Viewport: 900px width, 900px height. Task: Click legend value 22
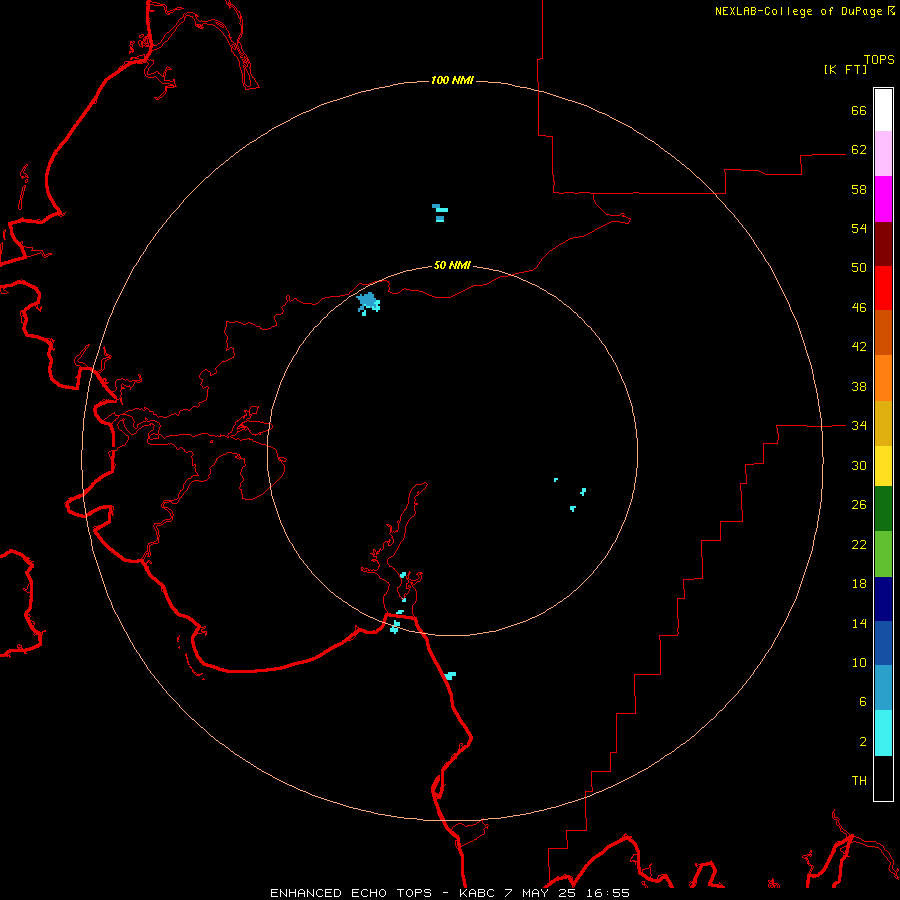[x=859, y=544]
